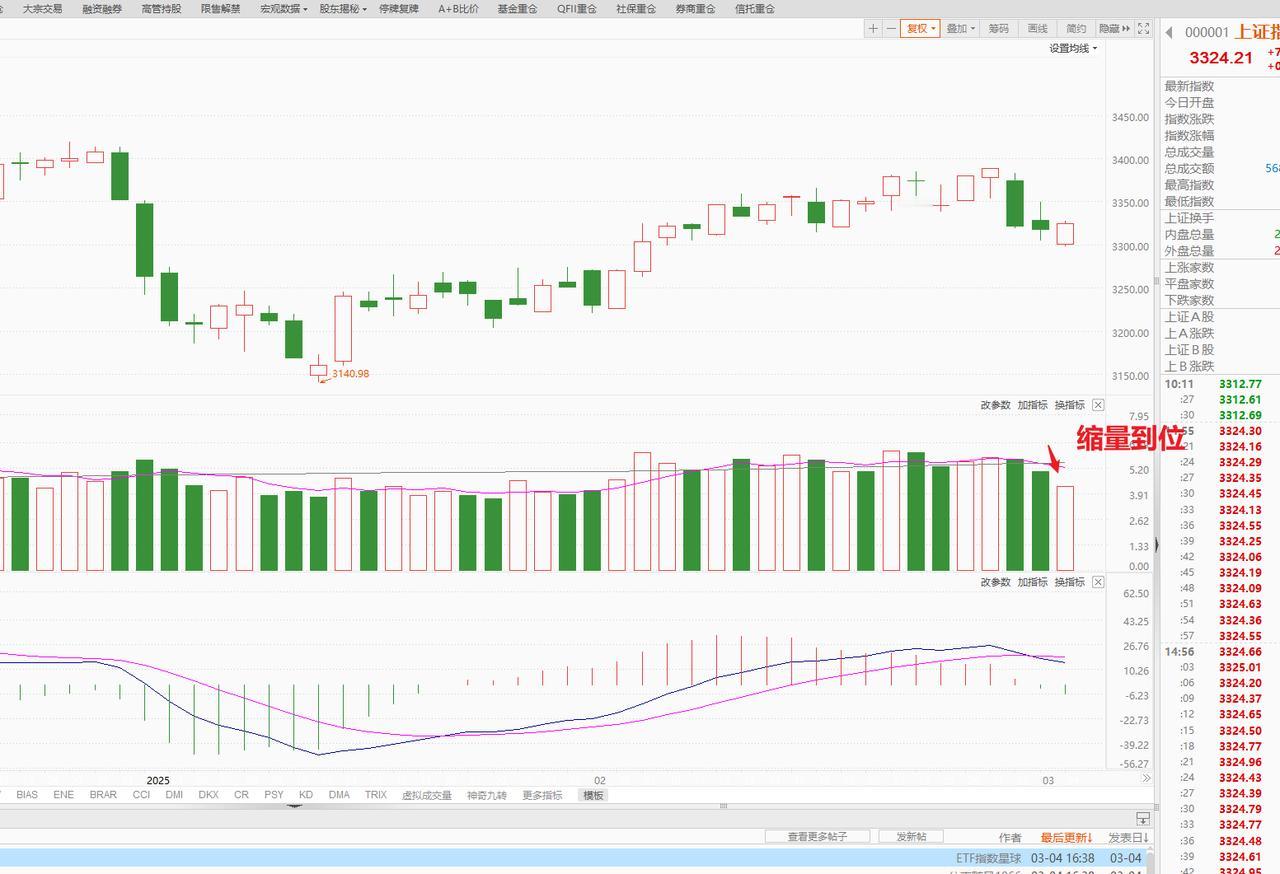This screenshot has width=1280, height=874.
Task: Open QFII重仓 menu item
Action: click(577, 8)
